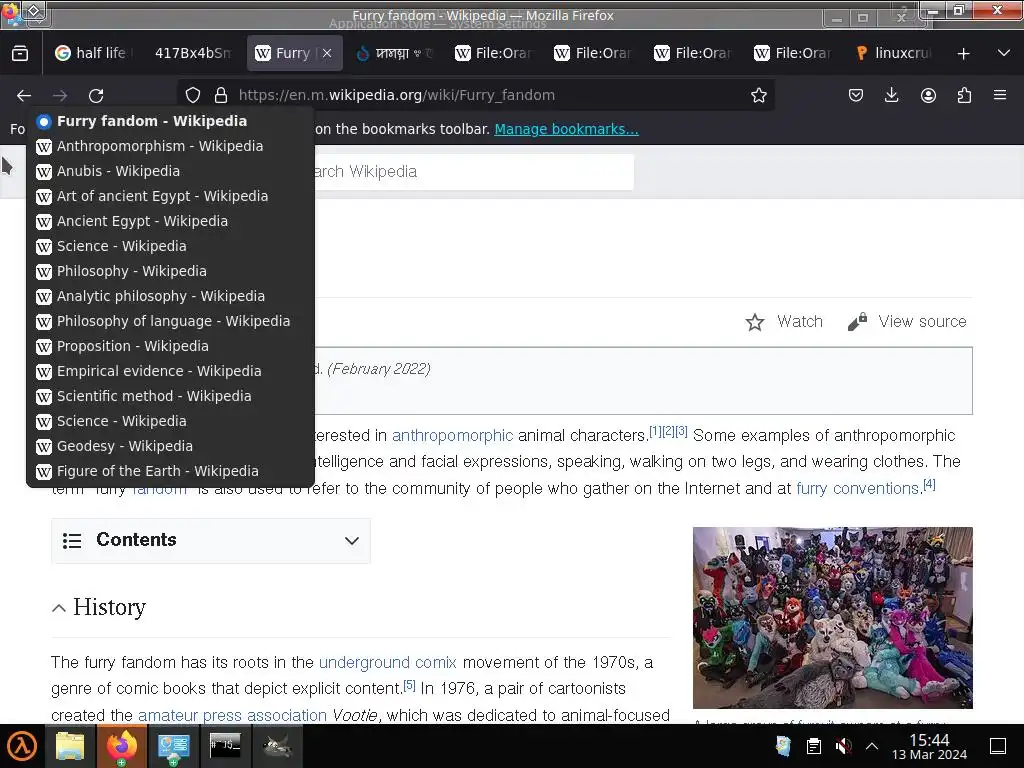The height and width of the screenshot is (768, 1024).
Task: Click the clock showing 15:44
Action: [x=929, y=746]
